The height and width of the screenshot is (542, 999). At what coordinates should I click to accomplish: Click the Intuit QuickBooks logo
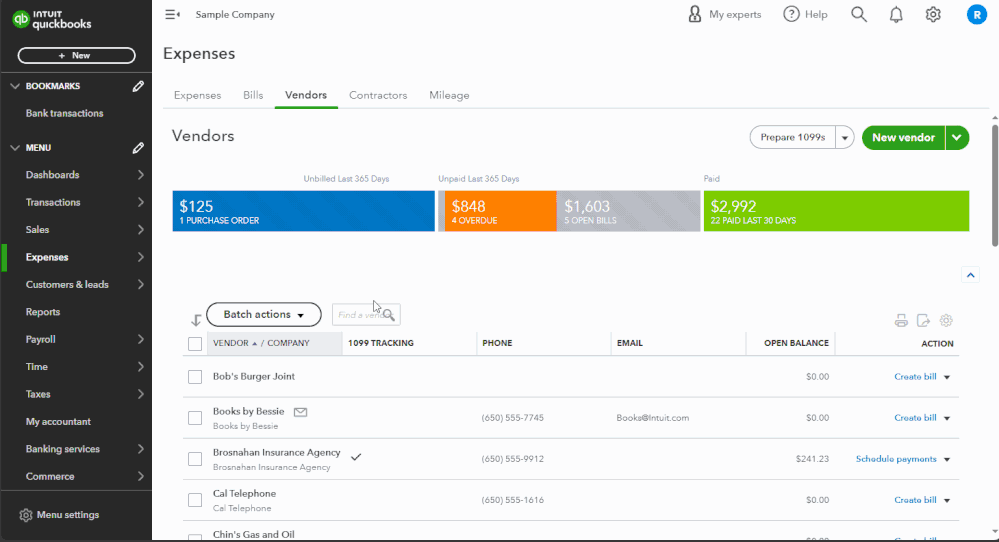pos(52,20)
